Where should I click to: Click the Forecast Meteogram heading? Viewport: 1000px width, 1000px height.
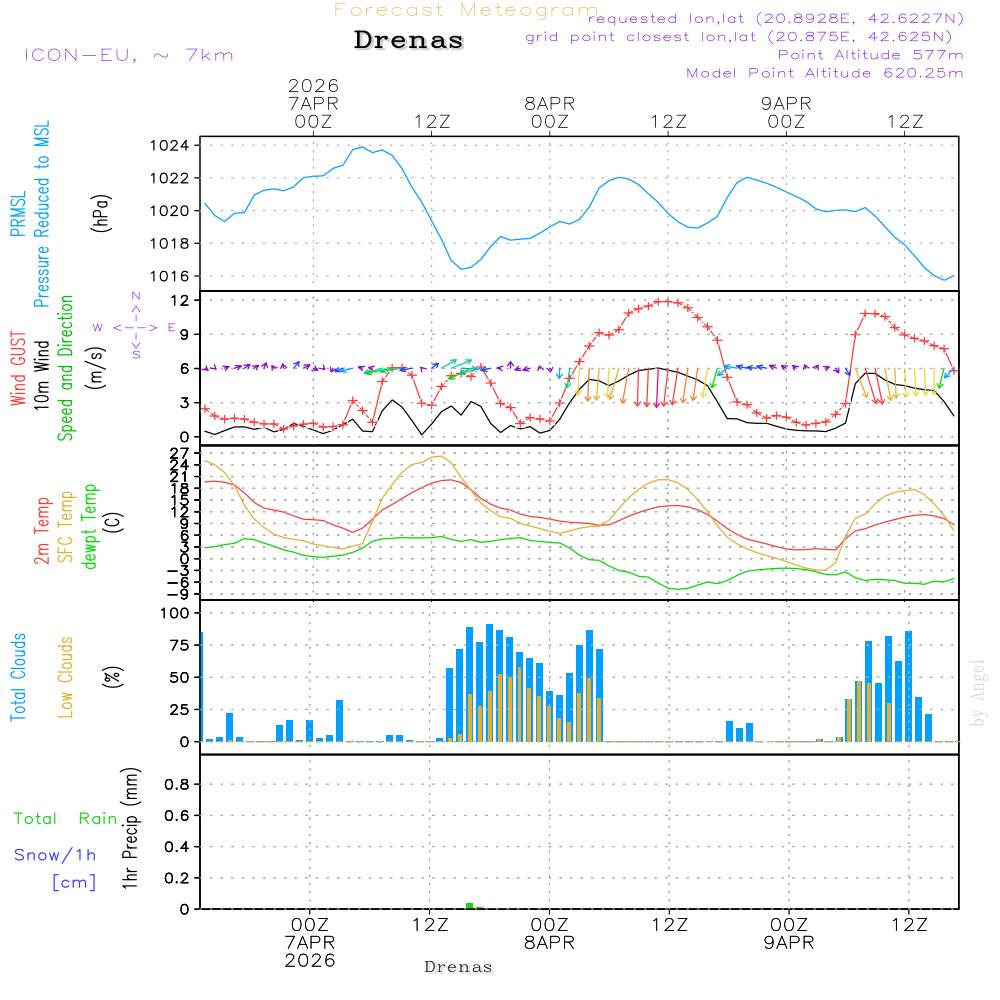click(466, 10)
